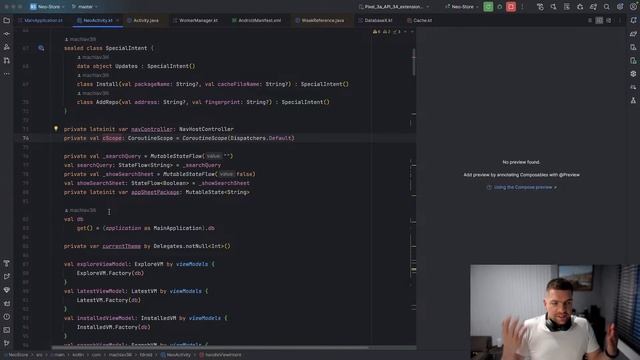Open the Build hammer tool icon
Image resolution: width=640 pixels, height=360 pixels.
tap(7, 263)
